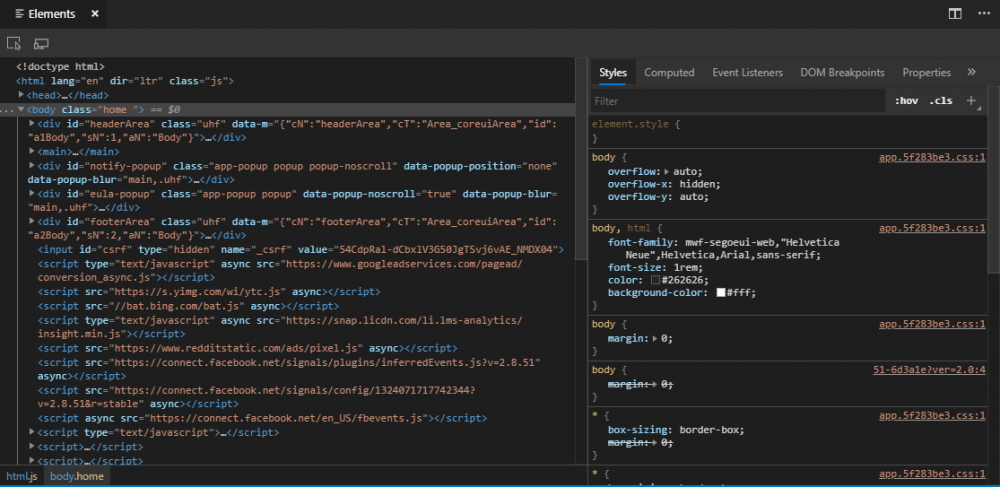1000x487 pixels.
Task: Open the Event Listeners tab
Action: coord(747,73)
